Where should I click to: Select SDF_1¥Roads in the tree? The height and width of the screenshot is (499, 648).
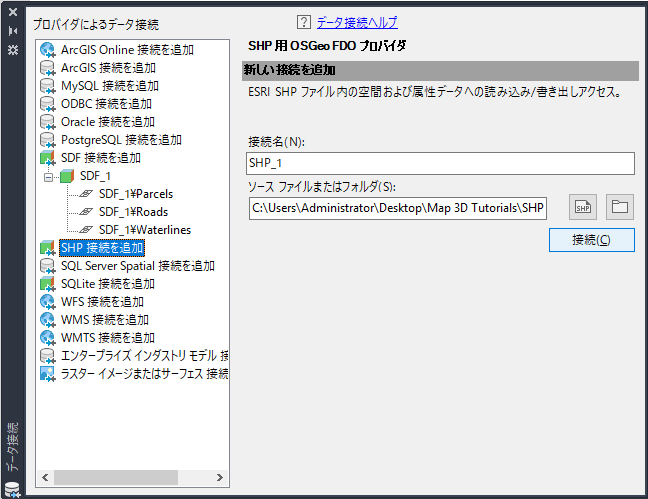[x=133, y=212]
